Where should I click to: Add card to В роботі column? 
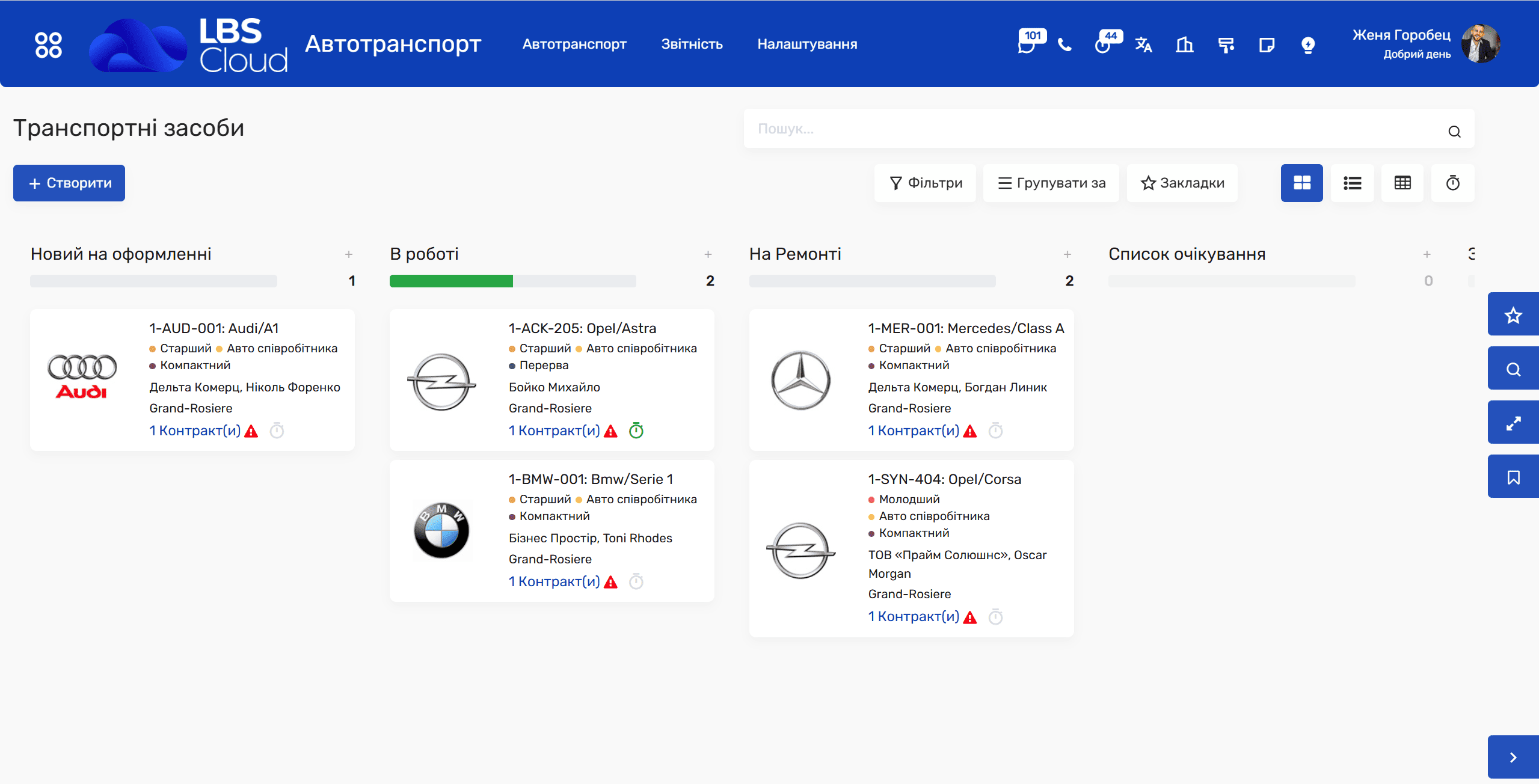click(x=708, y=254)
